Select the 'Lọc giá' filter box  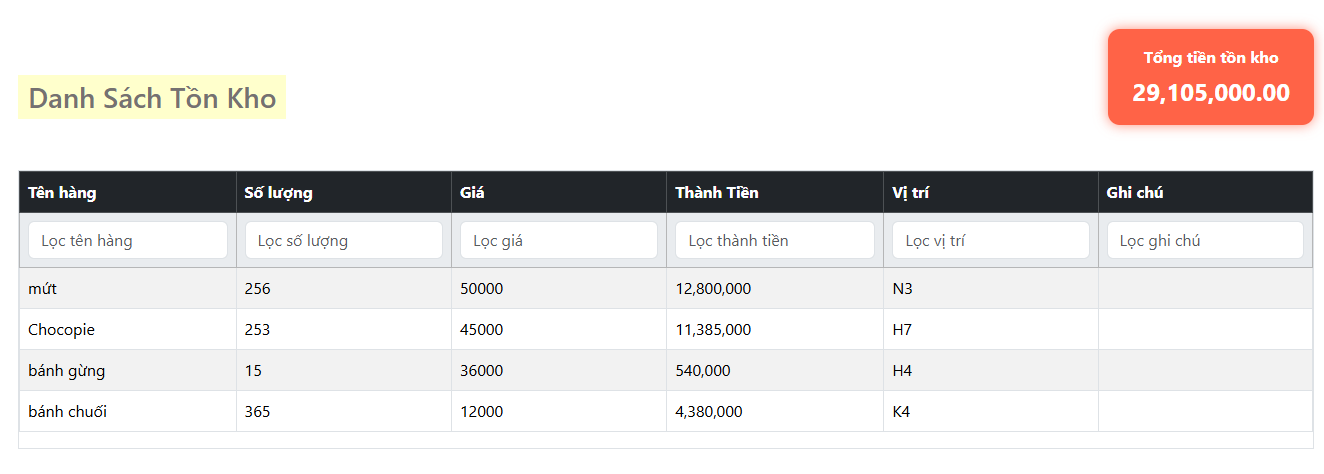coord(558,240)
